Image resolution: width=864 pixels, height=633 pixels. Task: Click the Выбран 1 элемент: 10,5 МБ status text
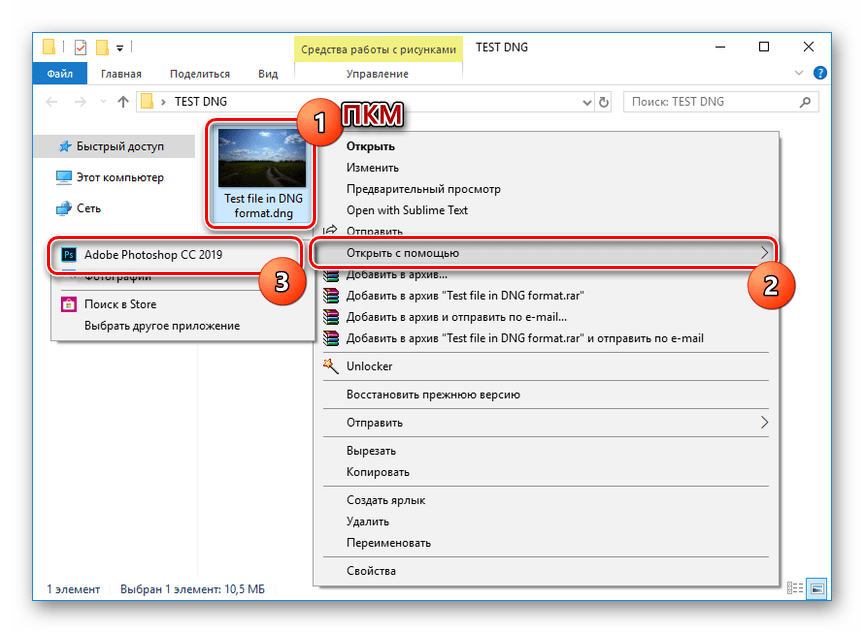(192, 589)
